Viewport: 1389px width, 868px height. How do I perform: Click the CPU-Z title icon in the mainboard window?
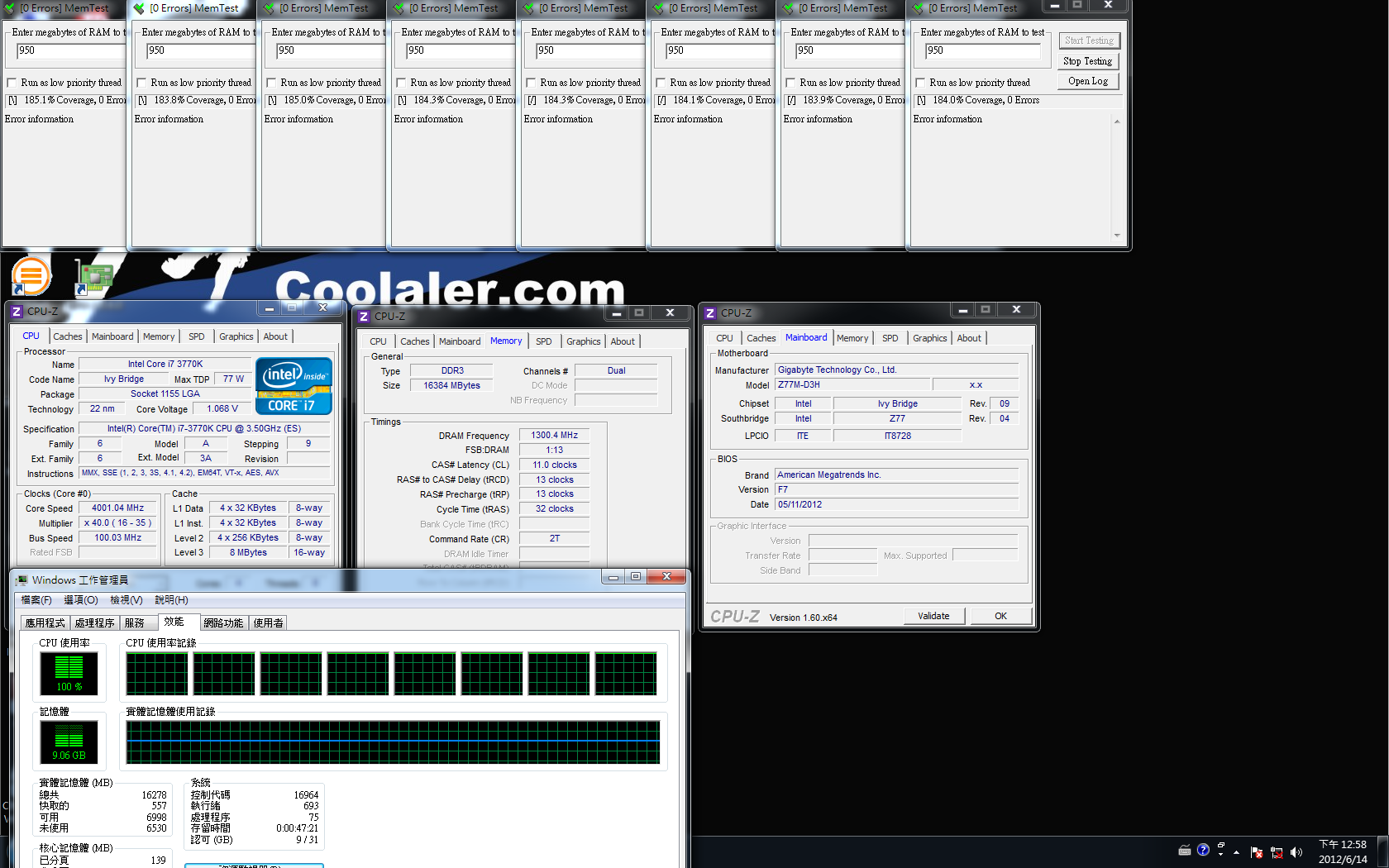(710, 313)
